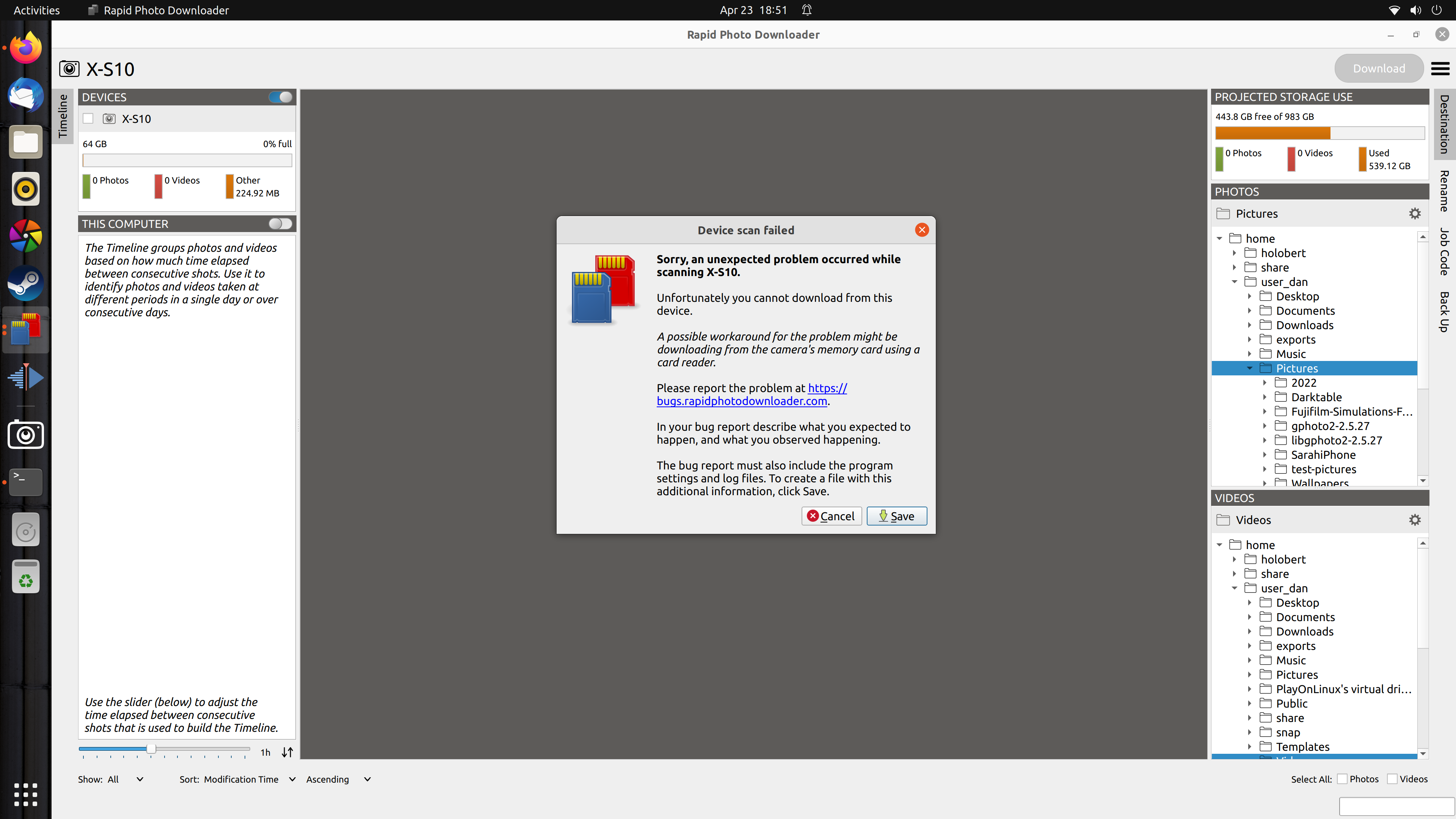Click the X-S10 camera icon in header

[69, 69]
